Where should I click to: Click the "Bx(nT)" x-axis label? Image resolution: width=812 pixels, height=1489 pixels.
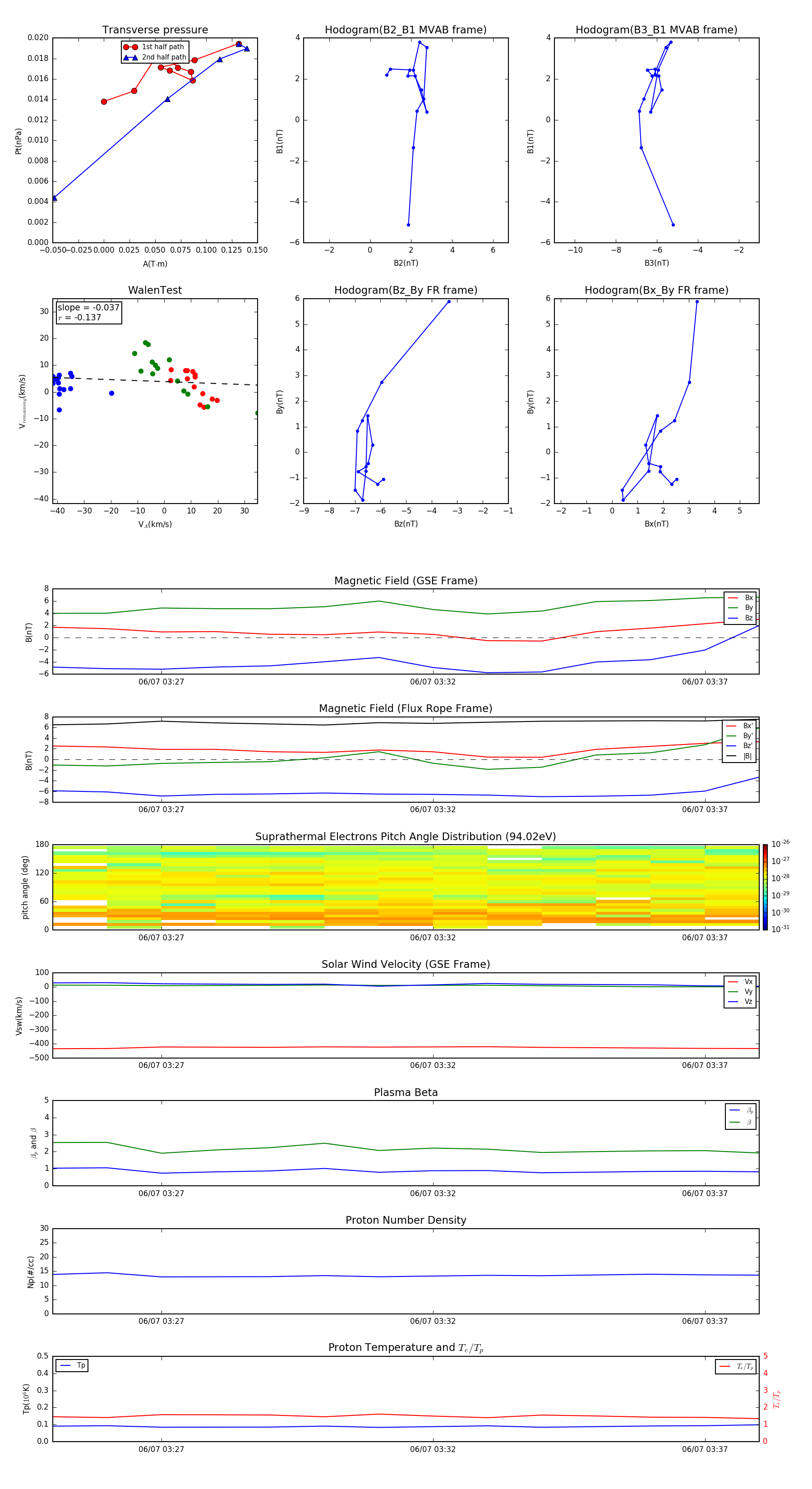(656, 524)
